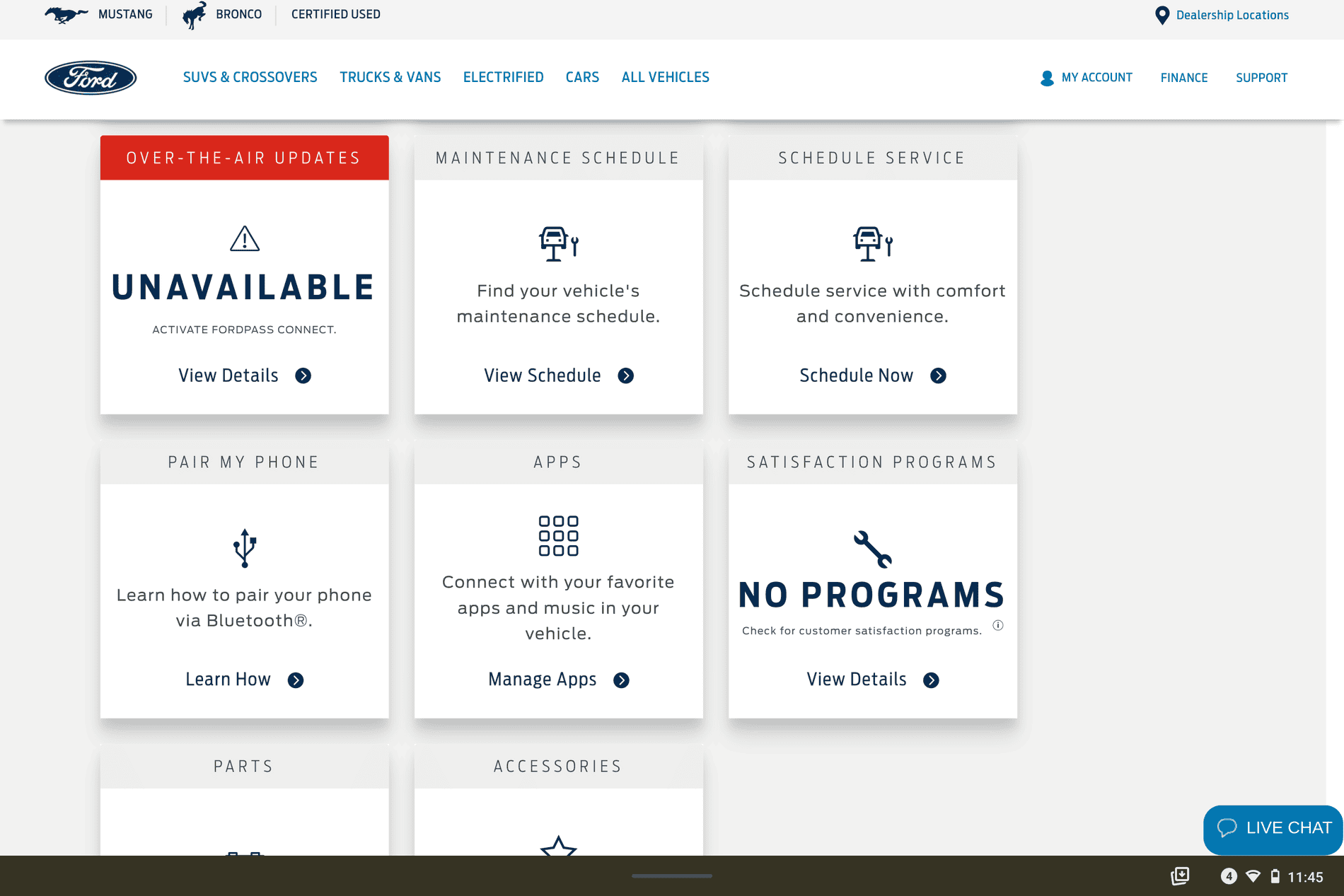Click the Ford oval logo

click(x=91, y=78)
